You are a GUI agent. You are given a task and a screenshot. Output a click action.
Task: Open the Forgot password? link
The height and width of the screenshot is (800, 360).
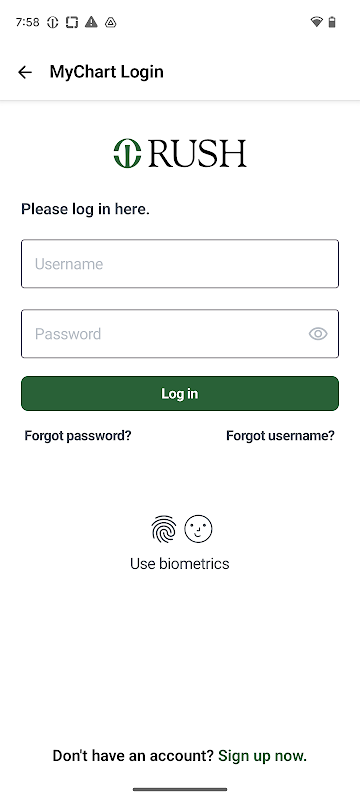point(78,436)
